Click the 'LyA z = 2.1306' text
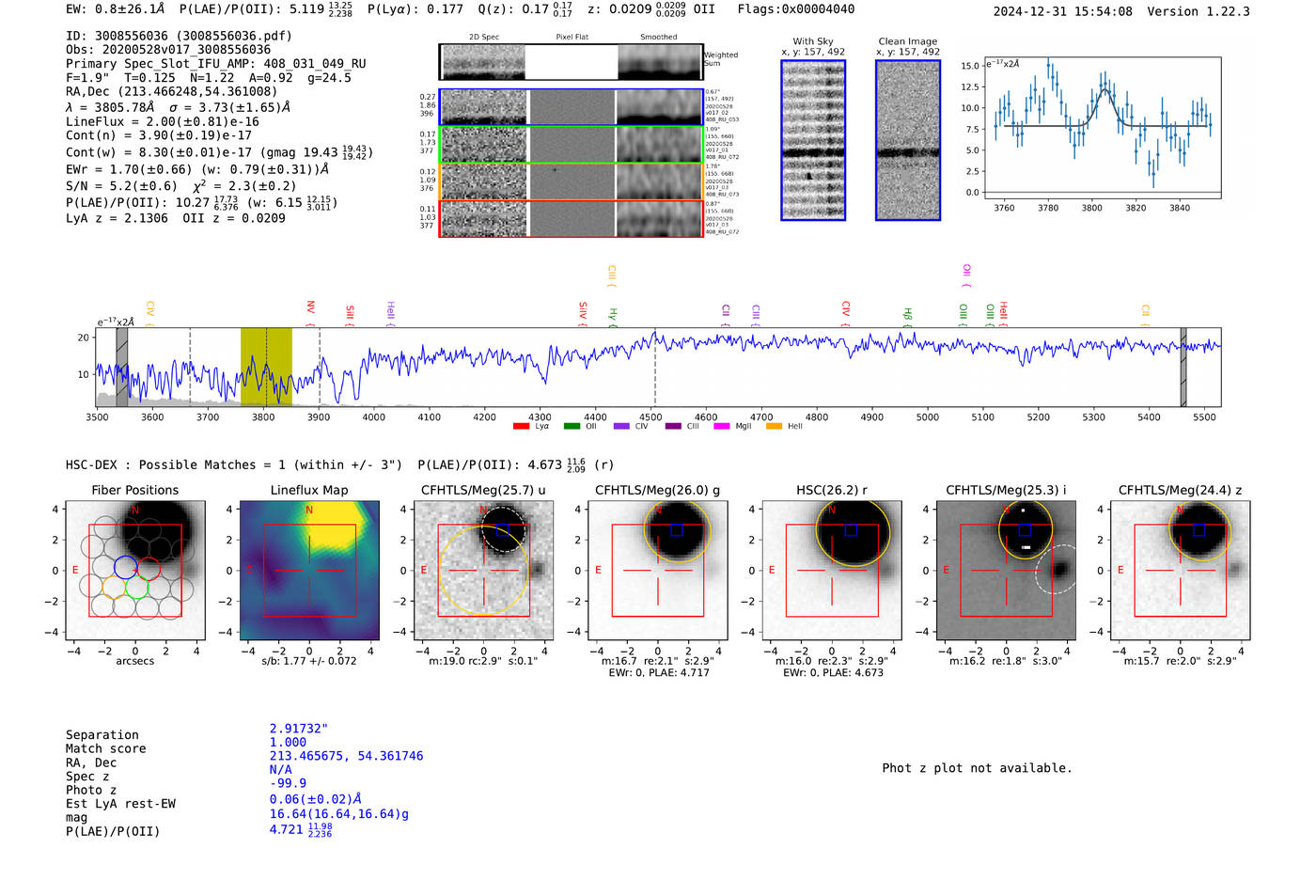The width and height of the screenshot is (1316, 896). 117,218
